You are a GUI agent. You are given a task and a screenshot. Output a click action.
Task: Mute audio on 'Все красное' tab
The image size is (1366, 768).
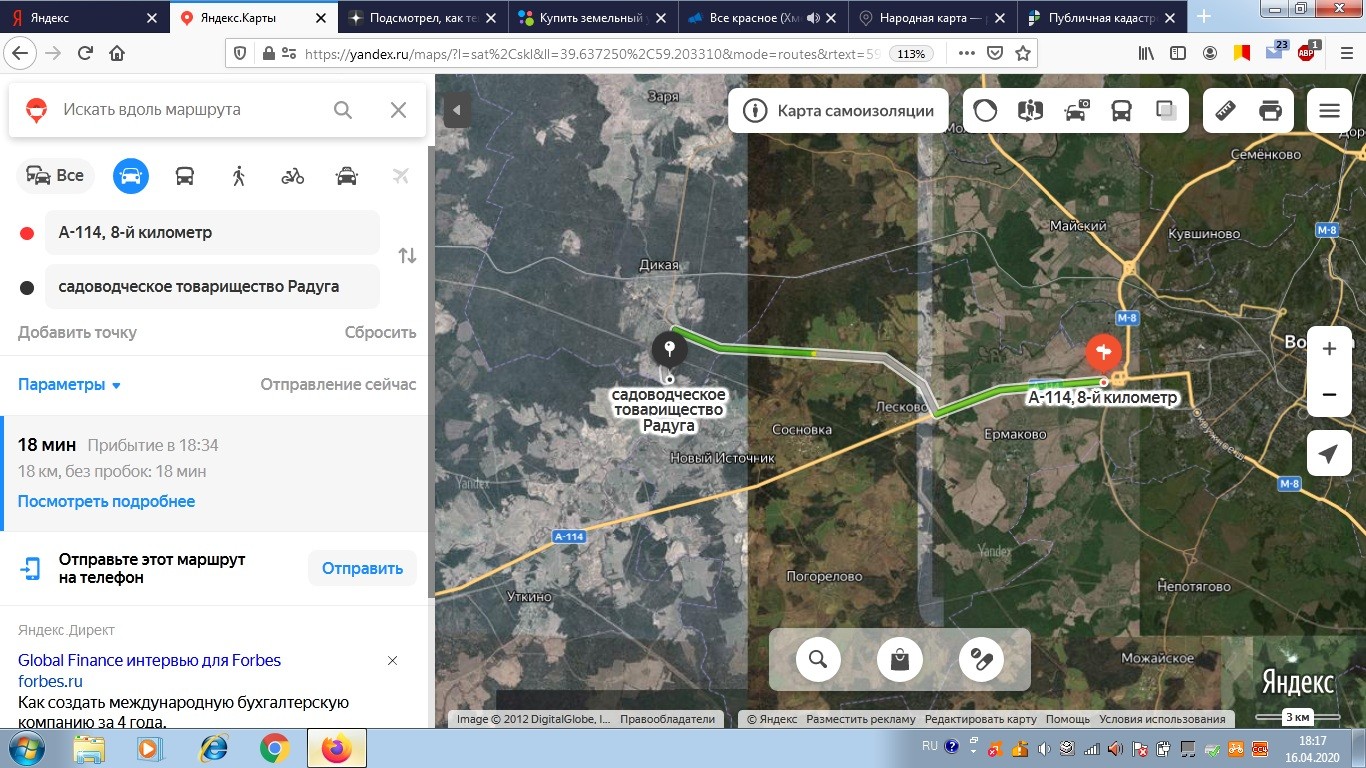click(x=812, y=17)
